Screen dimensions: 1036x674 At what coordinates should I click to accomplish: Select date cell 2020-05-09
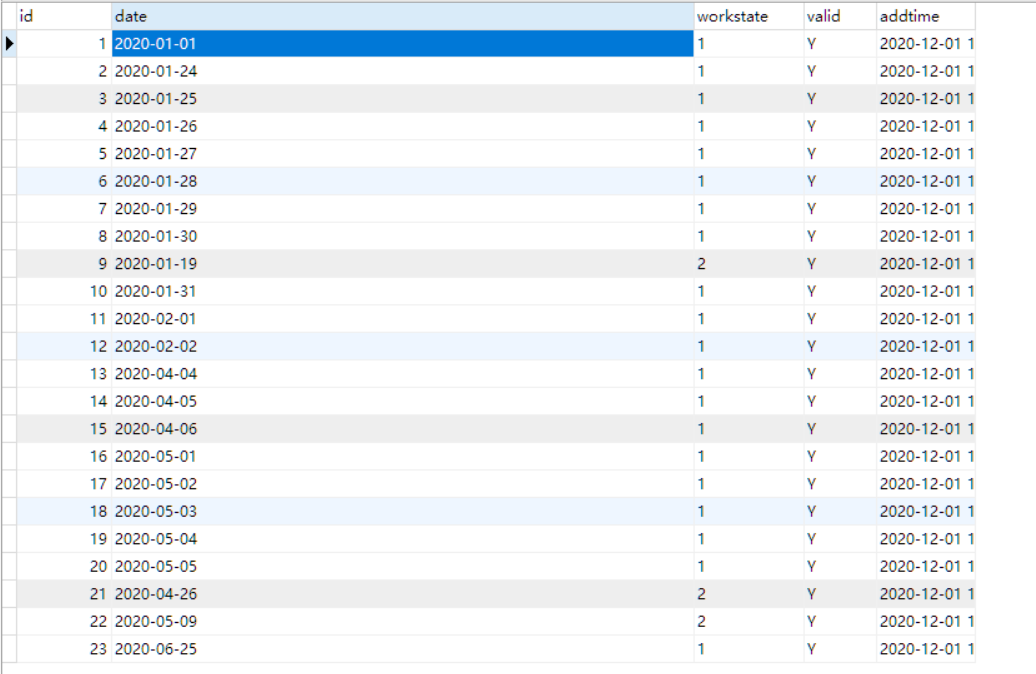click(x=402, y=622)
